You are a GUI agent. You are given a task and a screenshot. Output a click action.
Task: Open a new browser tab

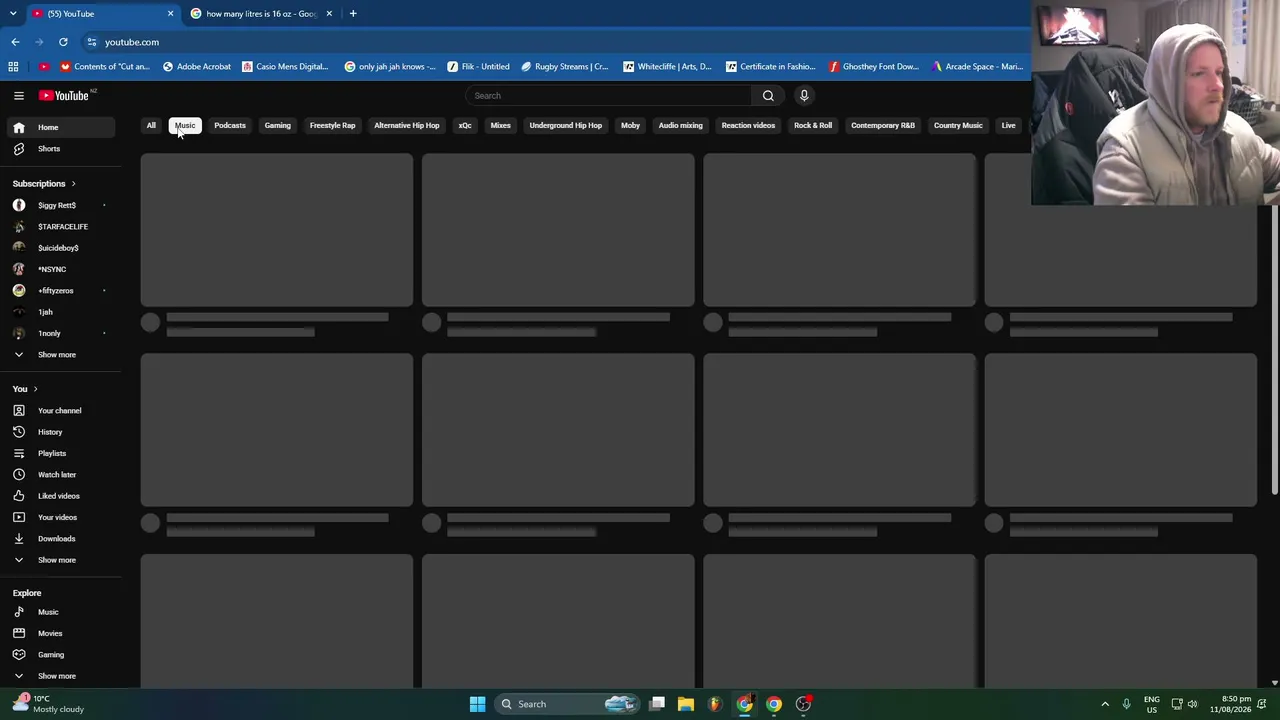[x=353, y=14]
